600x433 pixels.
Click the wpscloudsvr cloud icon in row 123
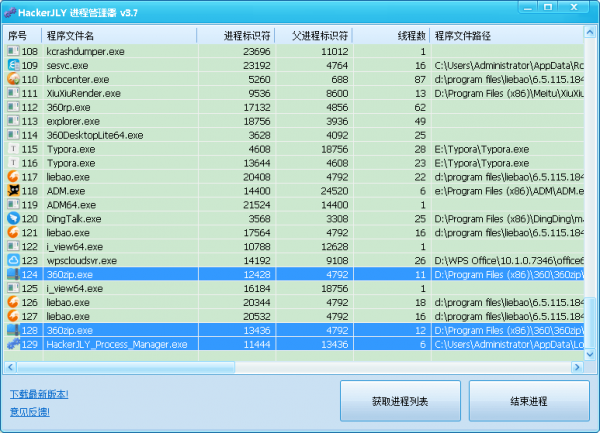coord(13,260)
